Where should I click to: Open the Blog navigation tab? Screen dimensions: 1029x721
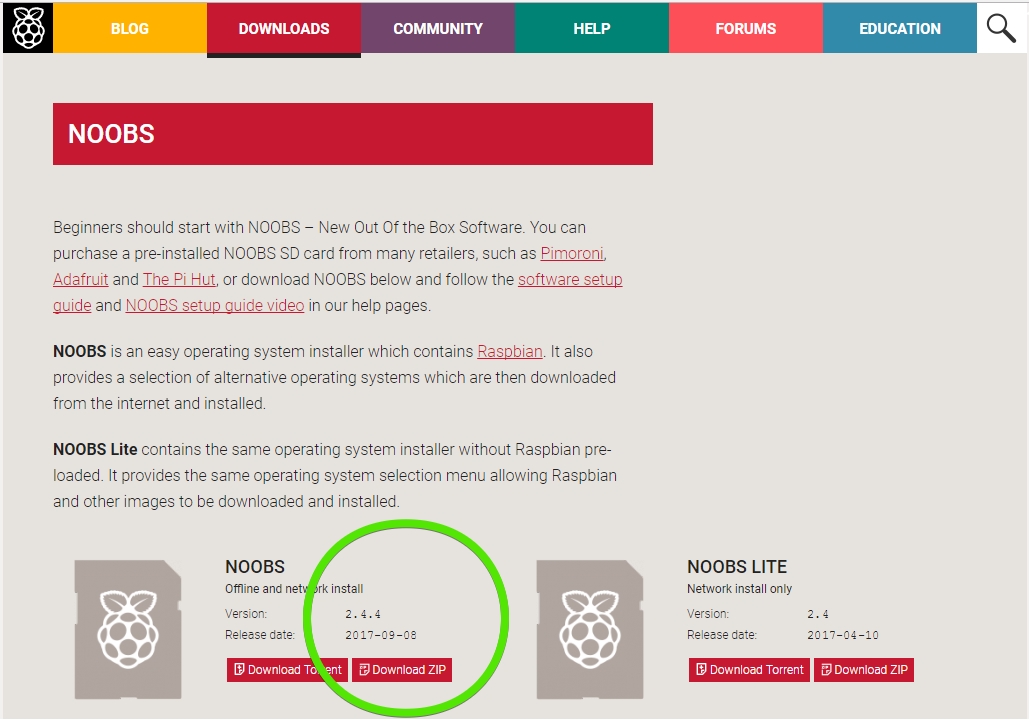click(130, 28)
